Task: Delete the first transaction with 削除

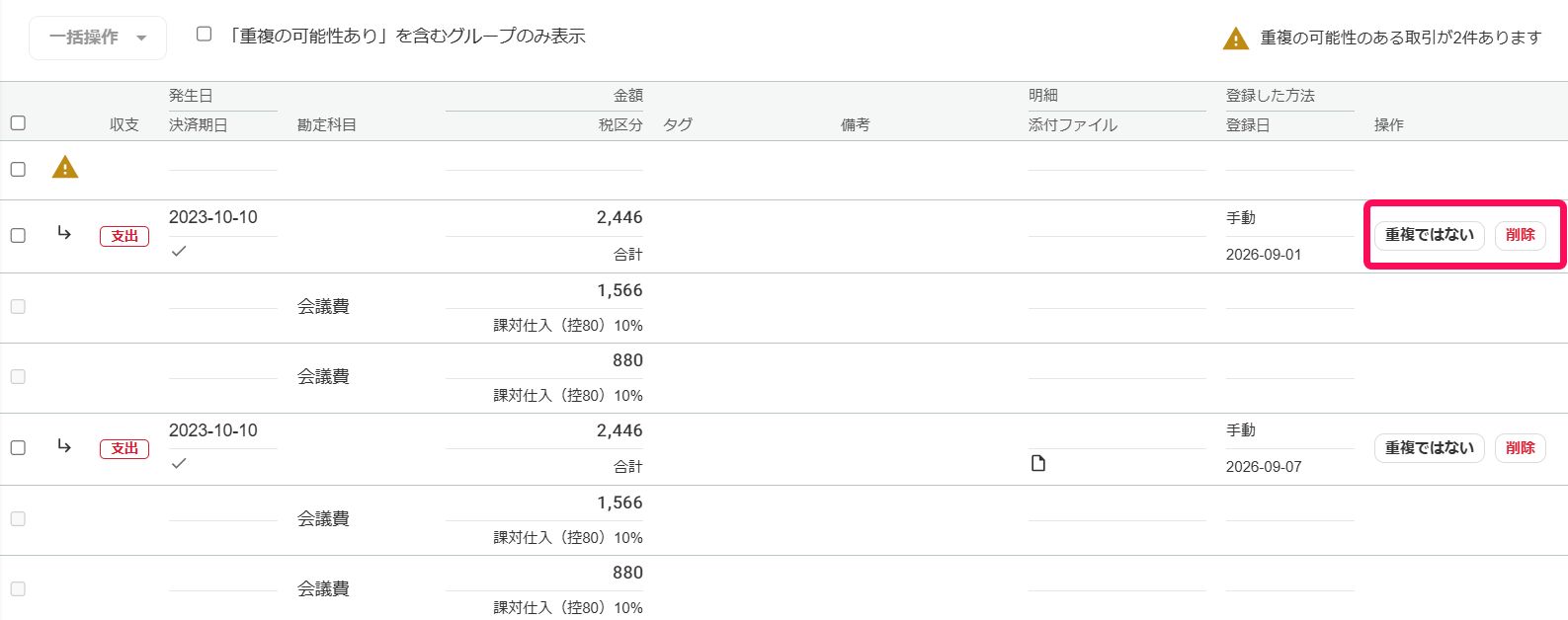Action: tap(1520, 235)
